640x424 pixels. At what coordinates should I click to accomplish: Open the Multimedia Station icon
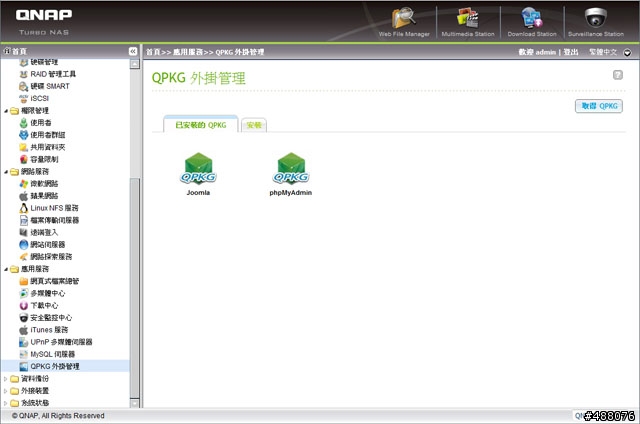468,18
